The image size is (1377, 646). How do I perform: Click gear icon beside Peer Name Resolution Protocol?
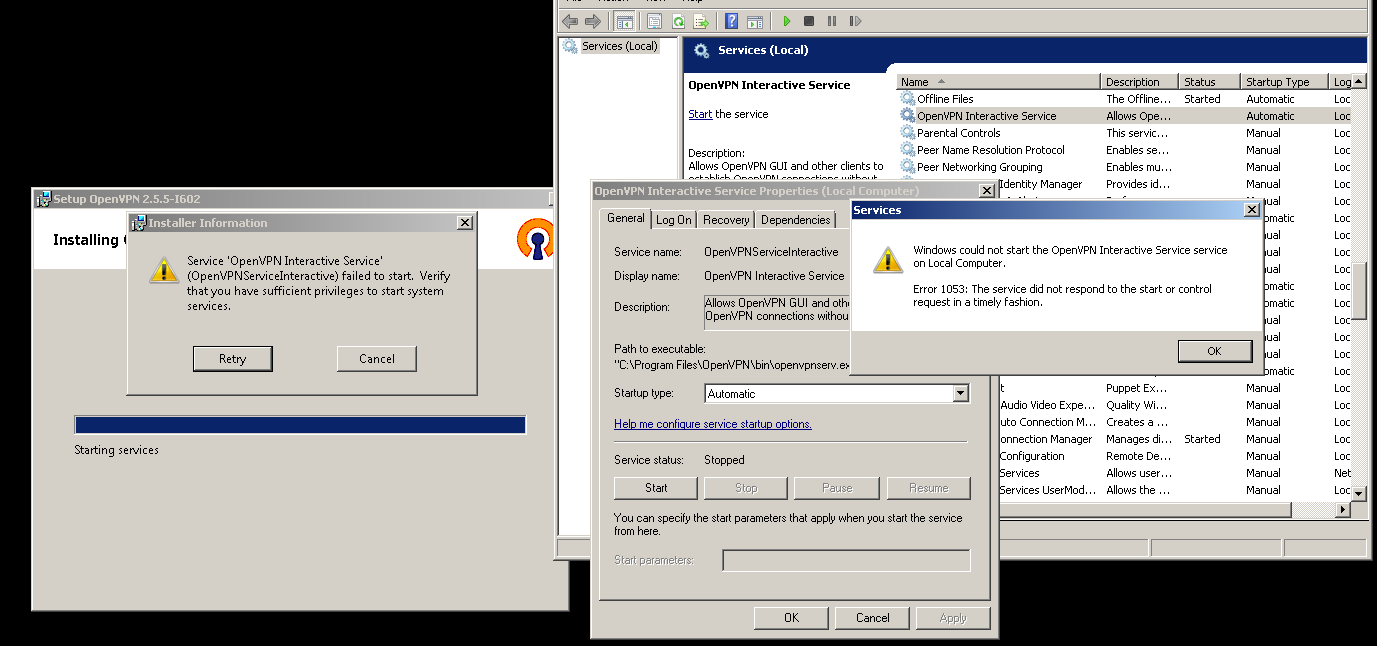coord(908,150)
